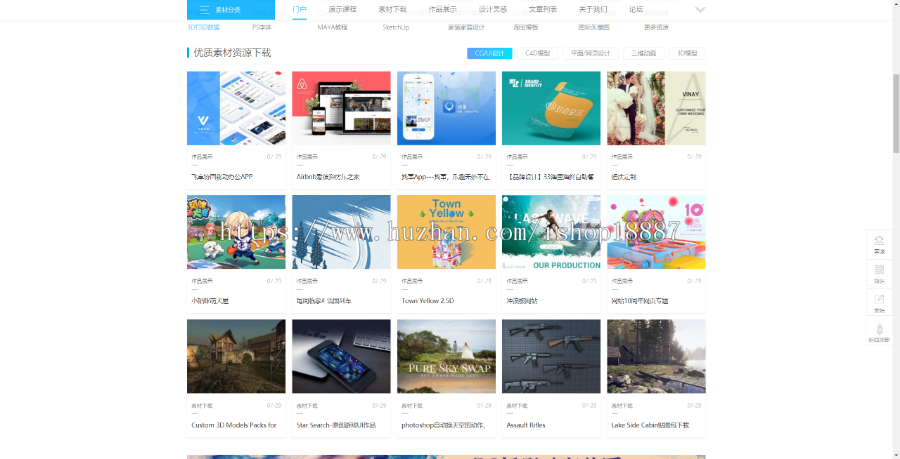Select the 平面/网页设计 filter tab
Screen dimensions: 900x459
590,53
